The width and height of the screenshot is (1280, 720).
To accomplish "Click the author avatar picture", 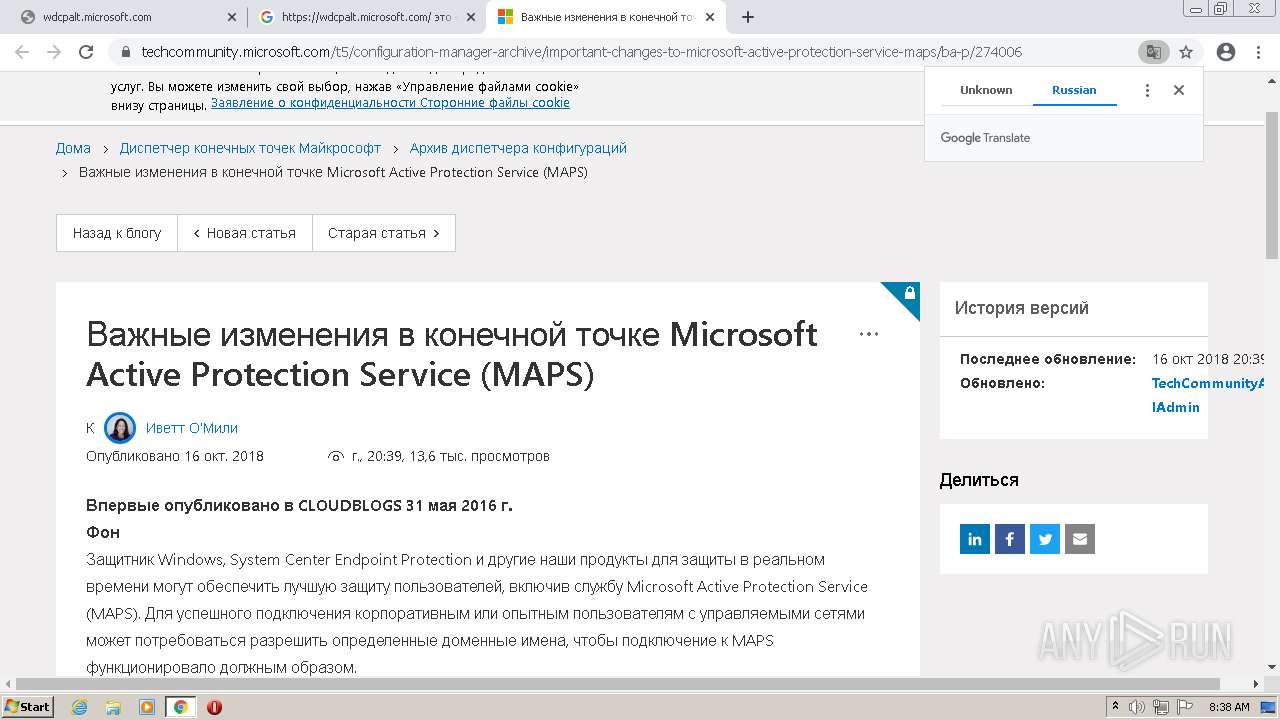I will (x=120, y=428).
